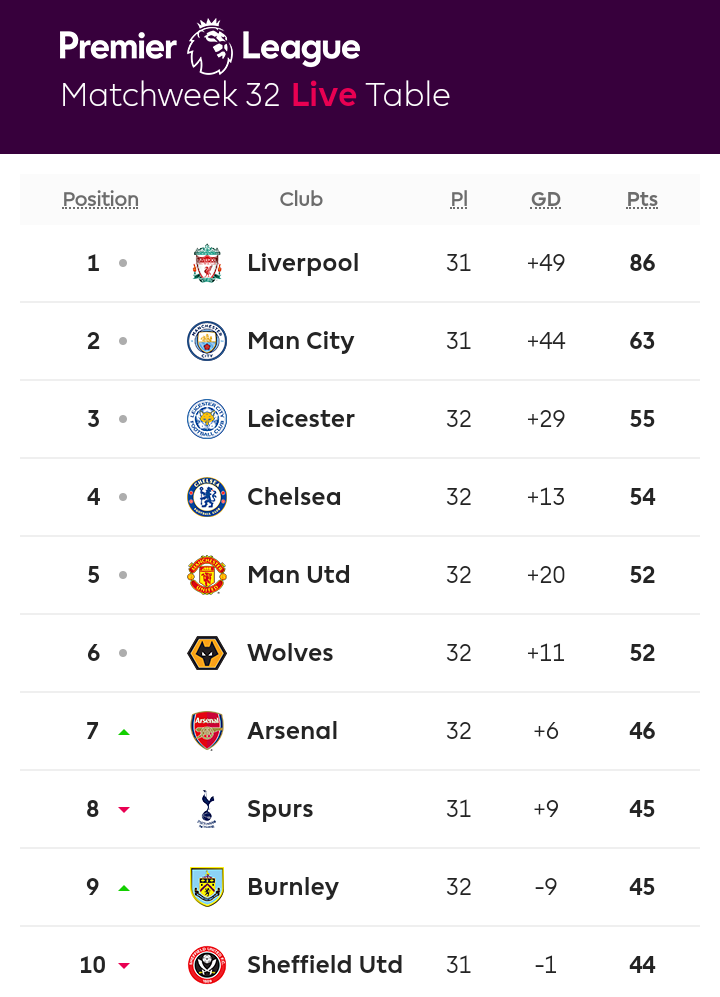Click the Matchweek 32 Live Table title
Image resolution: width=720 pixels, height=997 pixels.
point(255,95)
